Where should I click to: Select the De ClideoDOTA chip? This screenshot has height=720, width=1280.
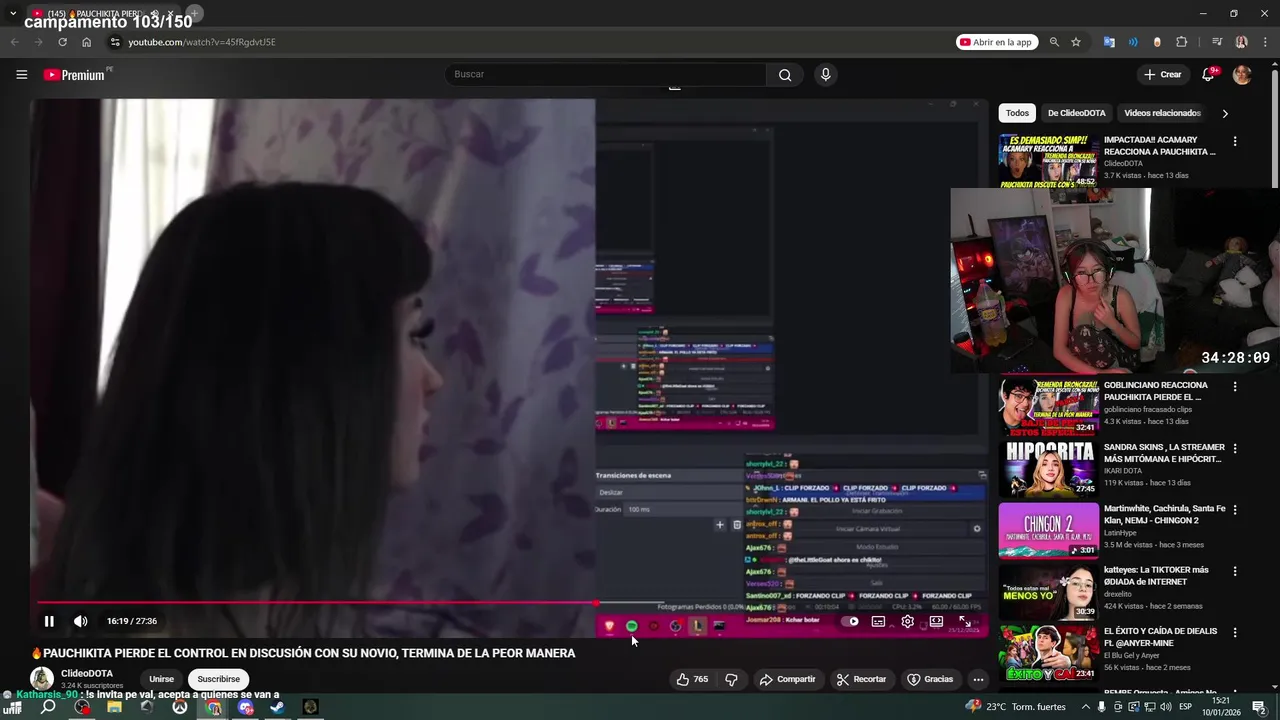click(x=1076, y=113)
